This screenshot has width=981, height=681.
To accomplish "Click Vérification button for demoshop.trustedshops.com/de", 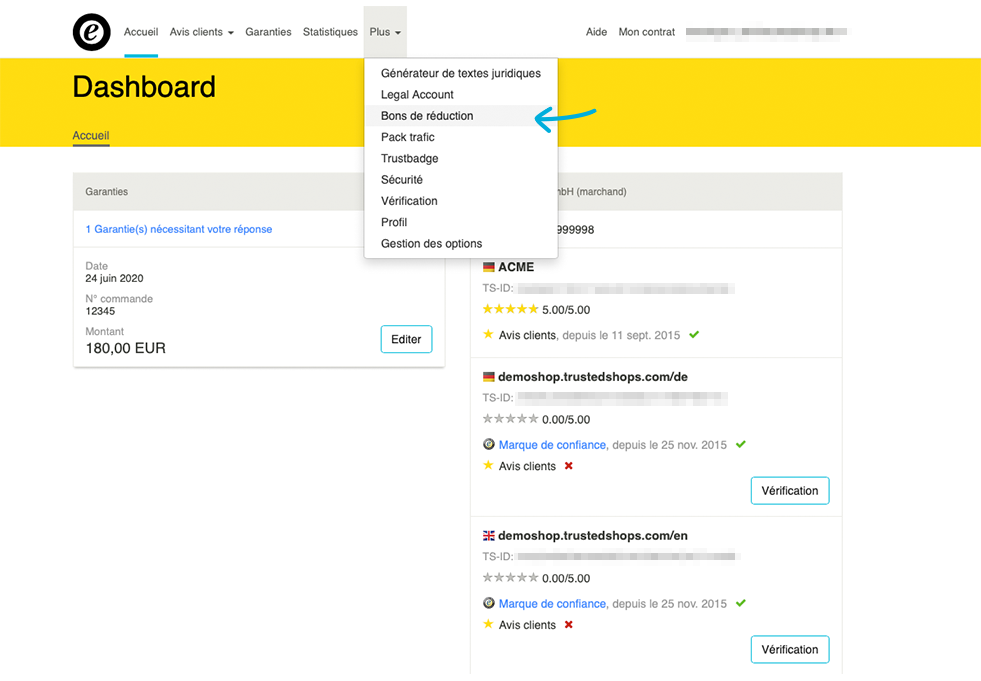I will (790, 491).
